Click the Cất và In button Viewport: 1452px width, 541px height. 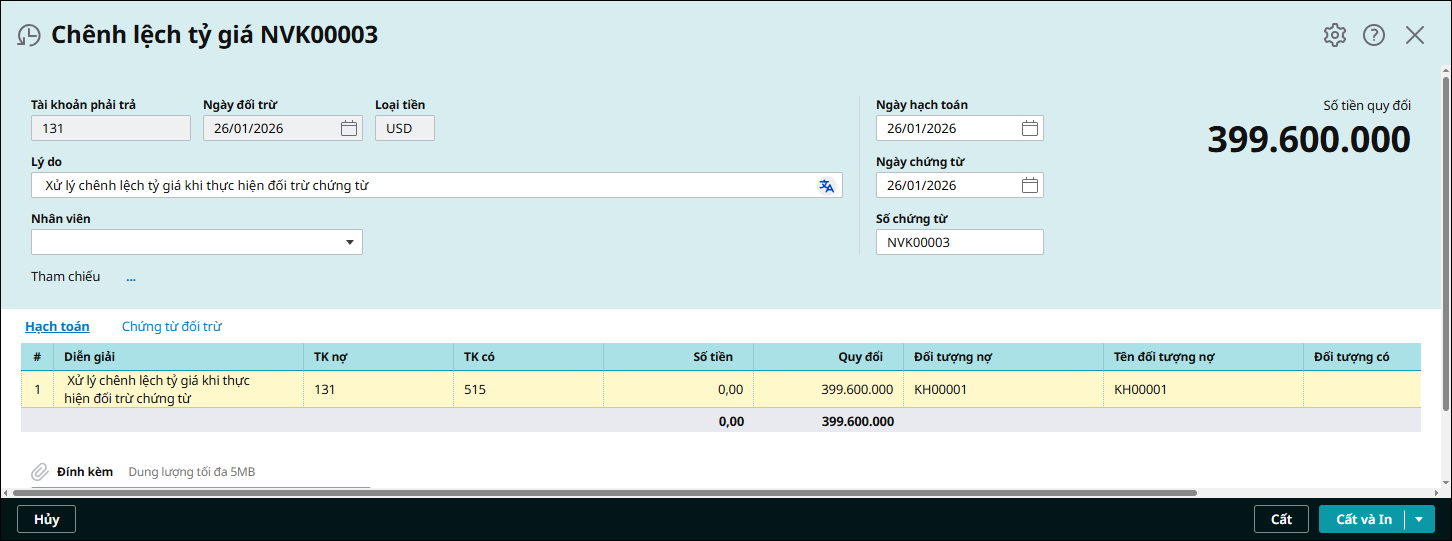coord(1363,519)
